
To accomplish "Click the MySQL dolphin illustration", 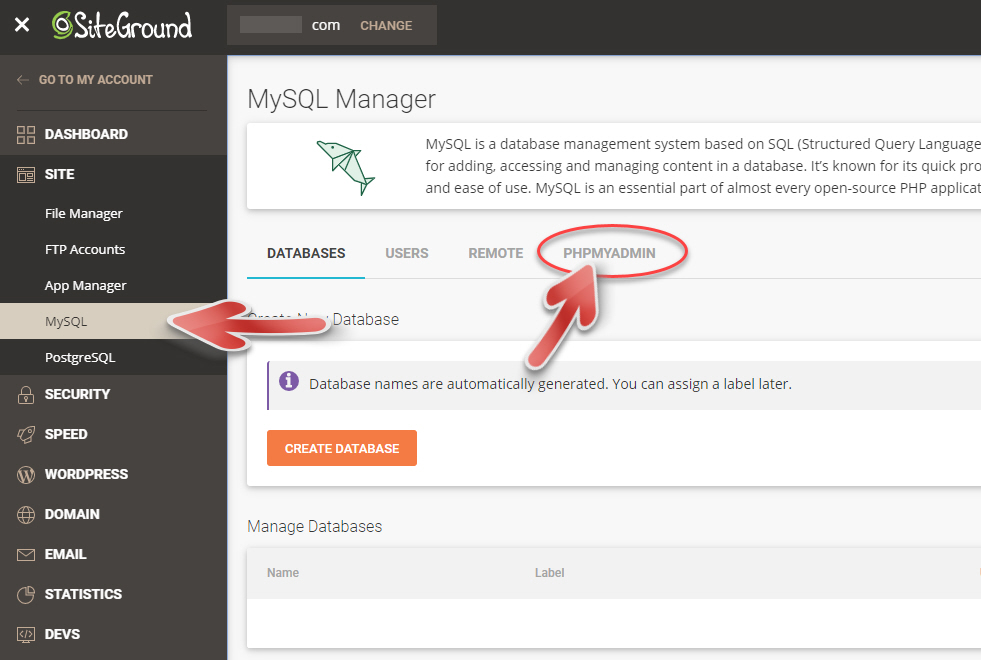I will point(345,167).
